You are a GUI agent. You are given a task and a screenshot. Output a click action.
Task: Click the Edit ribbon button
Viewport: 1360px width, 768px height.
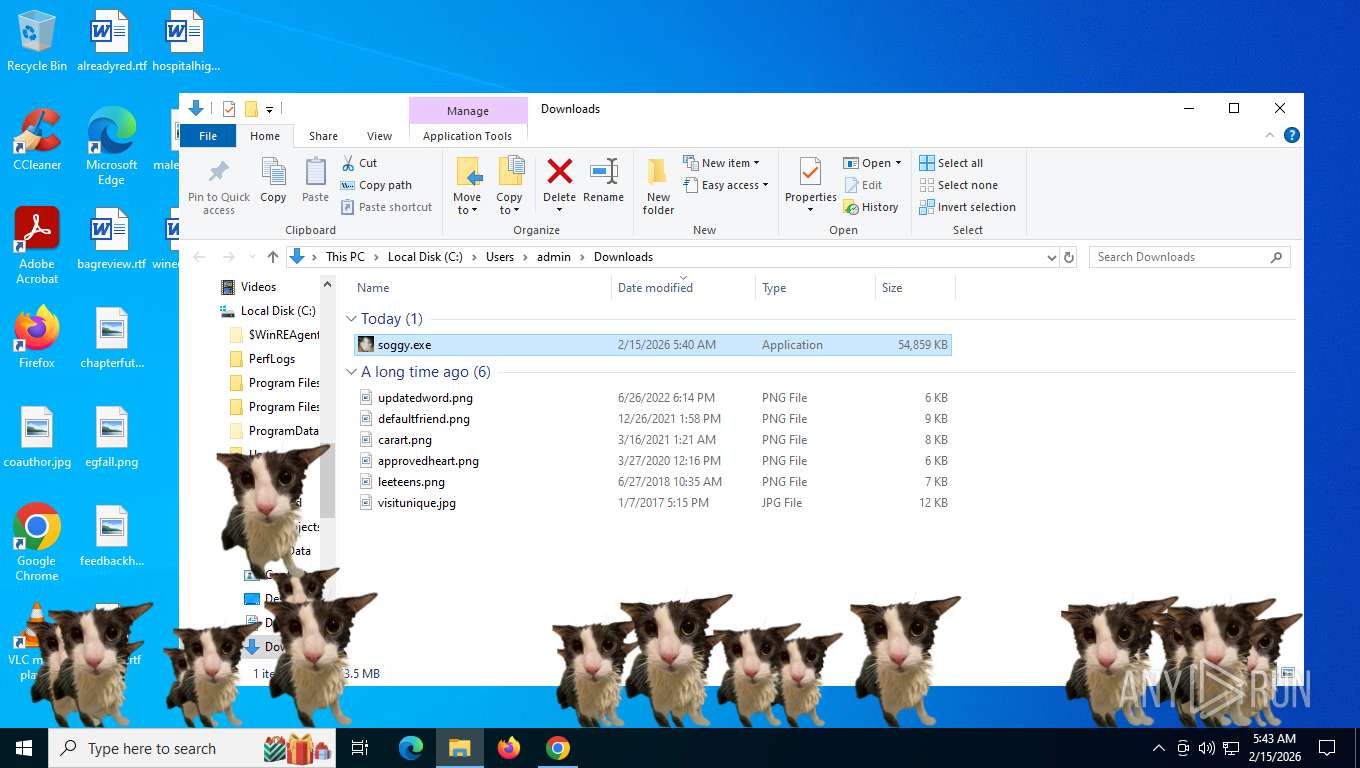[x=864, y=185]
